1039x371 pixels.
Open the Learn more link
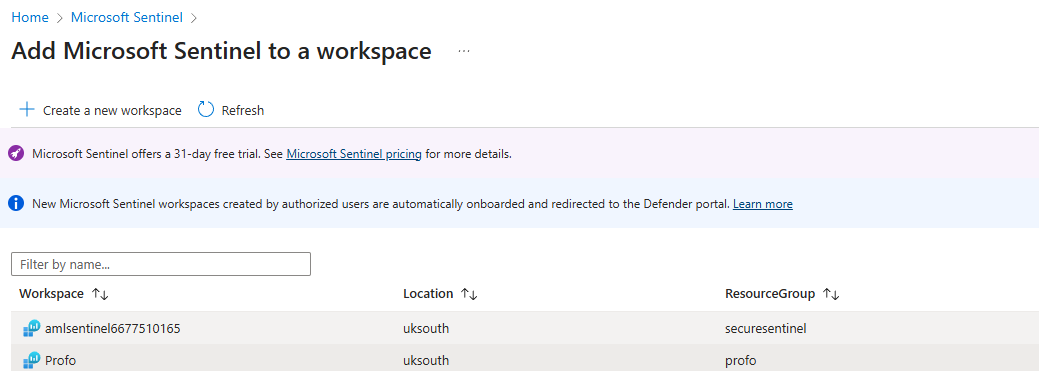tap(763, 204)
